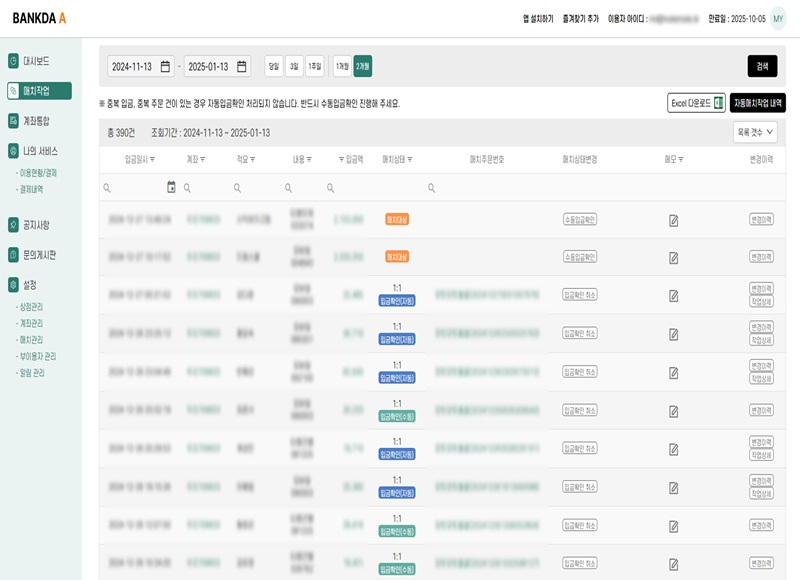Click 작업상세 in the first 입금확인(자동) row

click(761, 302)
